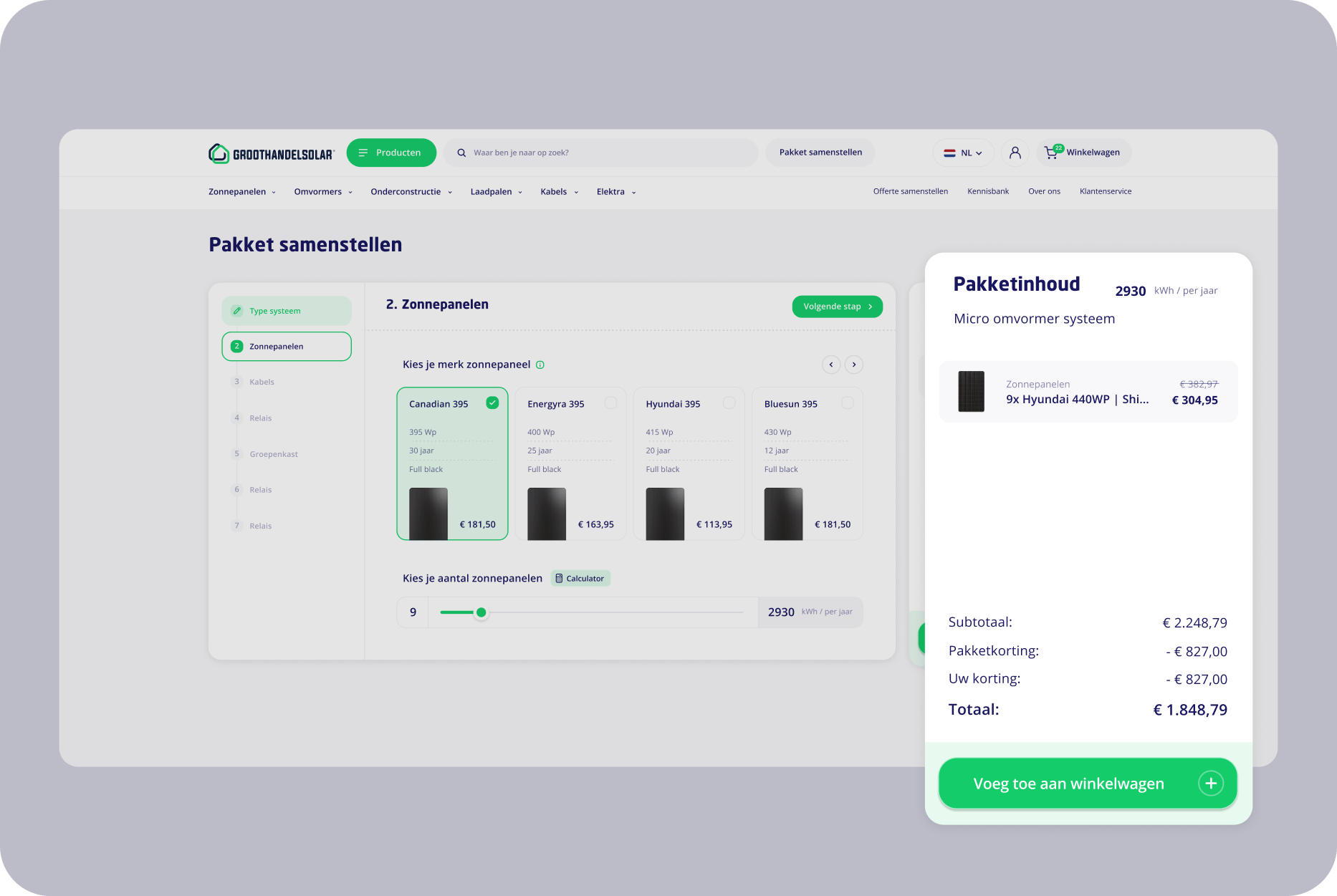Screen dimensions: 1337x896
Task: Open Klantenservice link
Action: (1106, 191)
